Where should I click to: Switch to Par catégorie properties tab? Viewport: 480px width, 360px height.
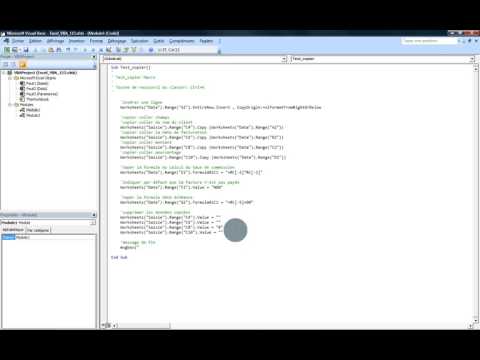click(38, 230)
